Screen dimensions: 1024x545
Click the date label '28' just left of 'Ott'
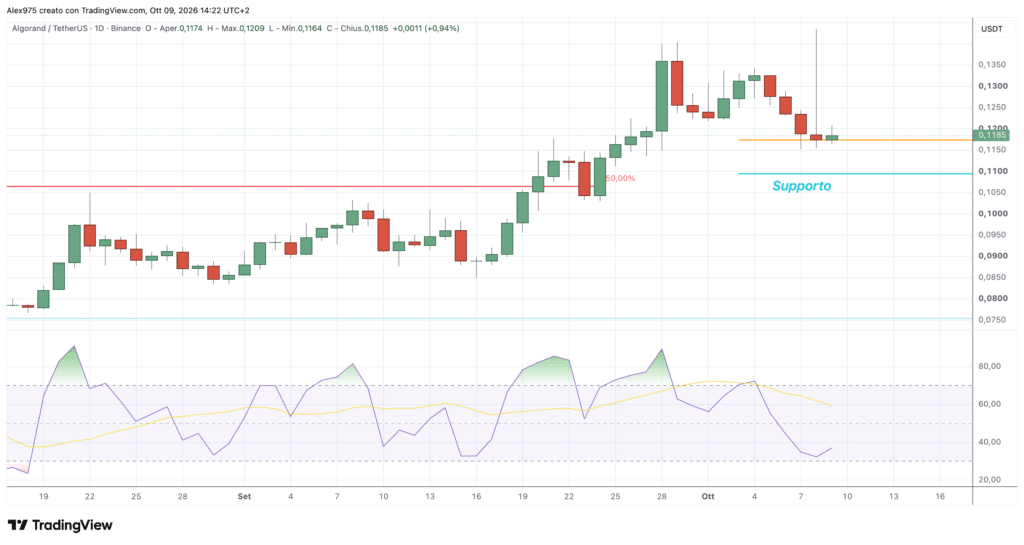[662, 497]
